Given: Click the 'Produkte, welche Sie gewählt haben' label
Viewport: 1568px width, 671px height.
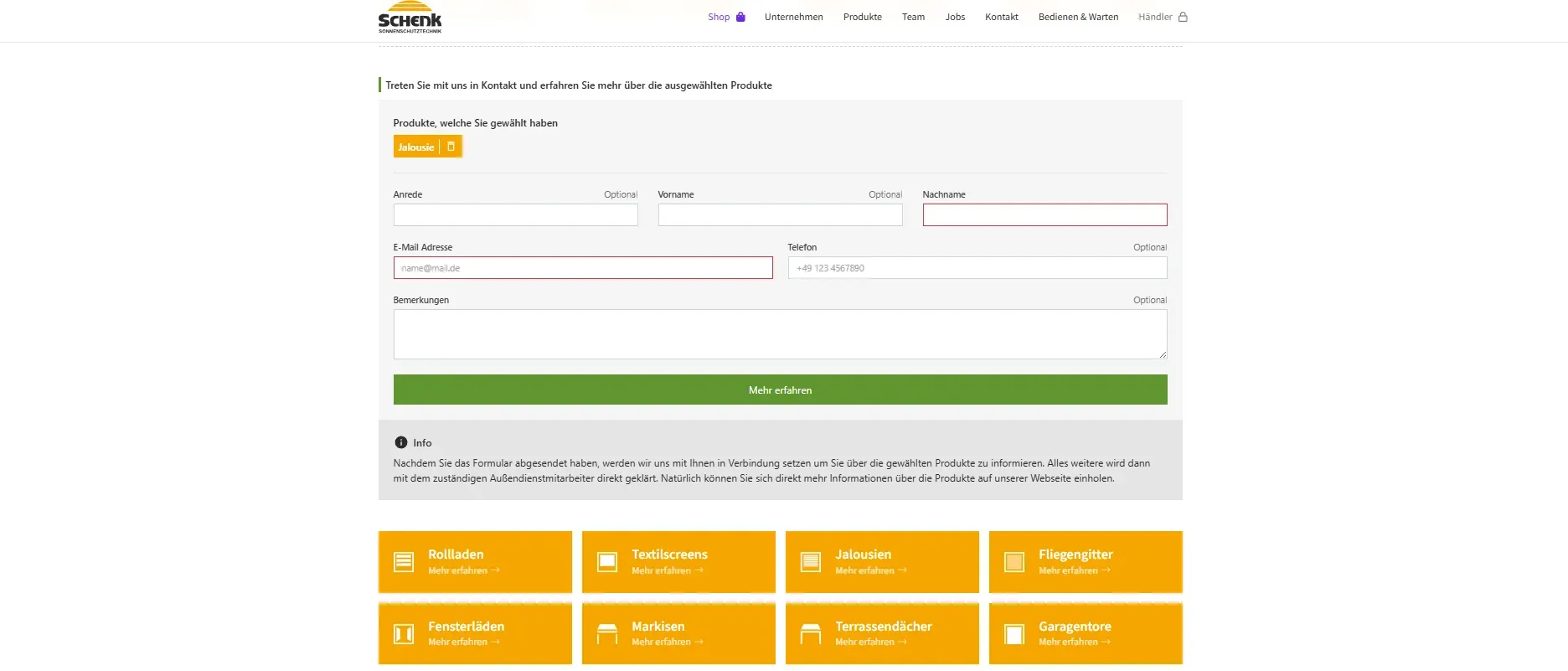Looking at the screenshot, I should tap(475, 123).
